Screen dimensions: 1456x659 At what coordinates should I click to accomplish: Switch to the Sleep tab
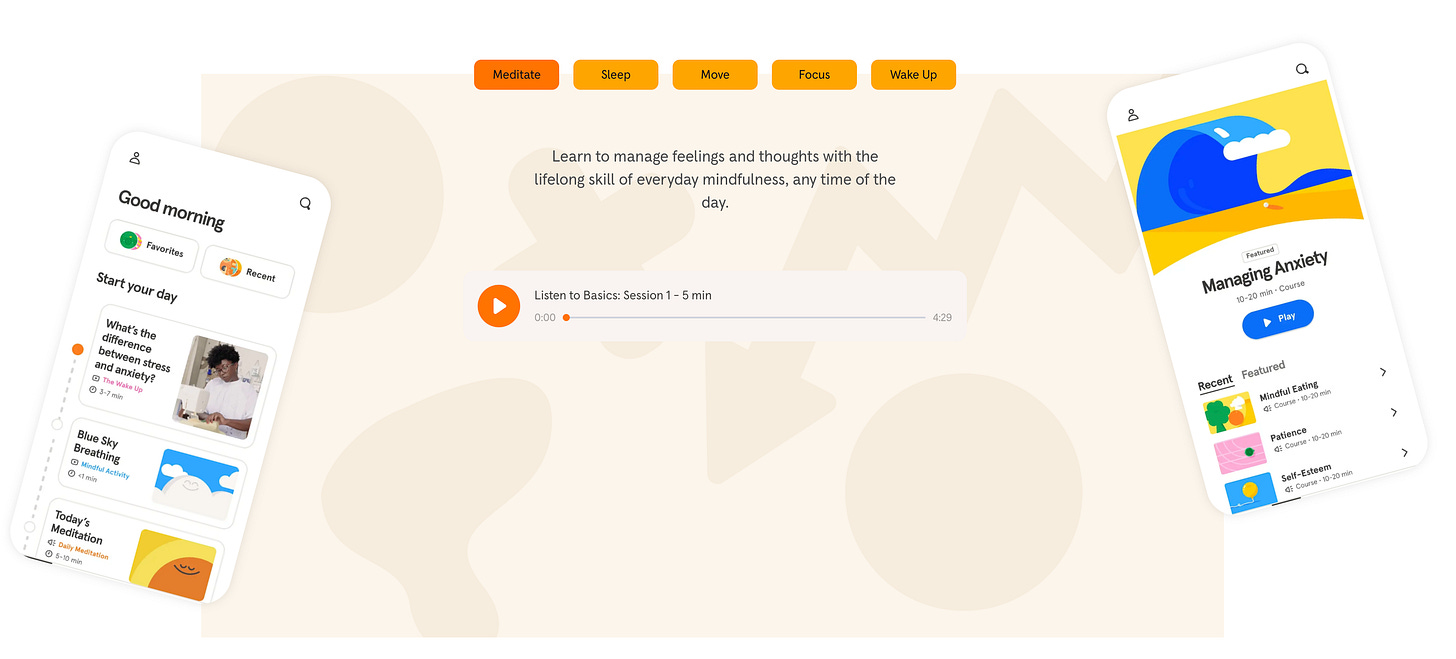(x=616, y=75)
